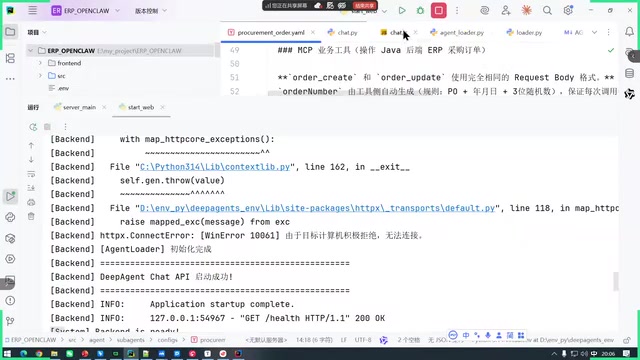
Task: Open the main hamburger menu
Action: (33, 11)
